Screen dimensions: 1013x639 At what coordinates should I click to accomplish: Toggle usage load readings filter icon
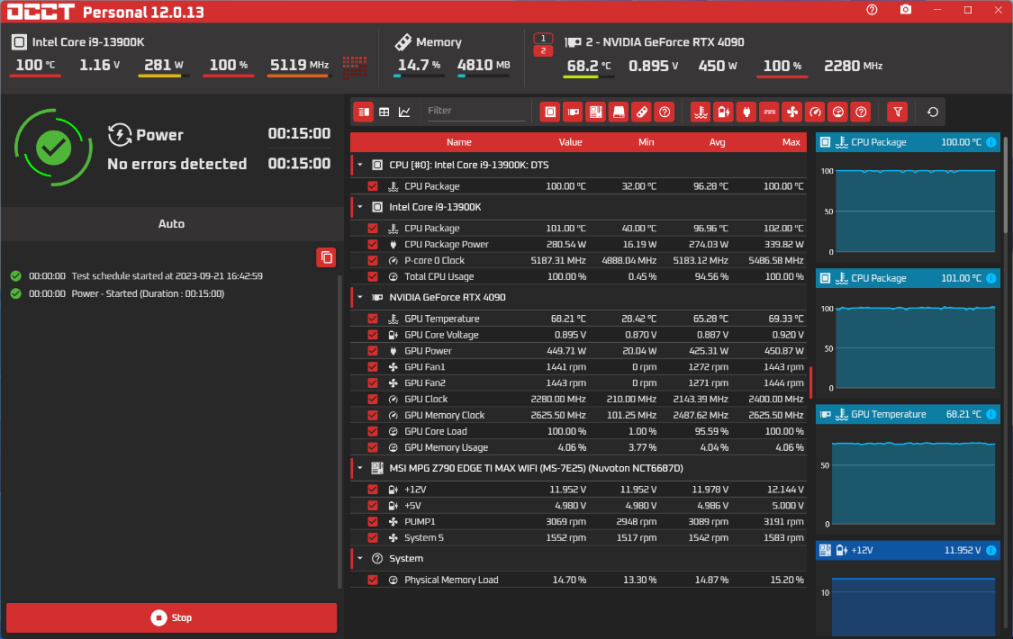click(838, 112)
